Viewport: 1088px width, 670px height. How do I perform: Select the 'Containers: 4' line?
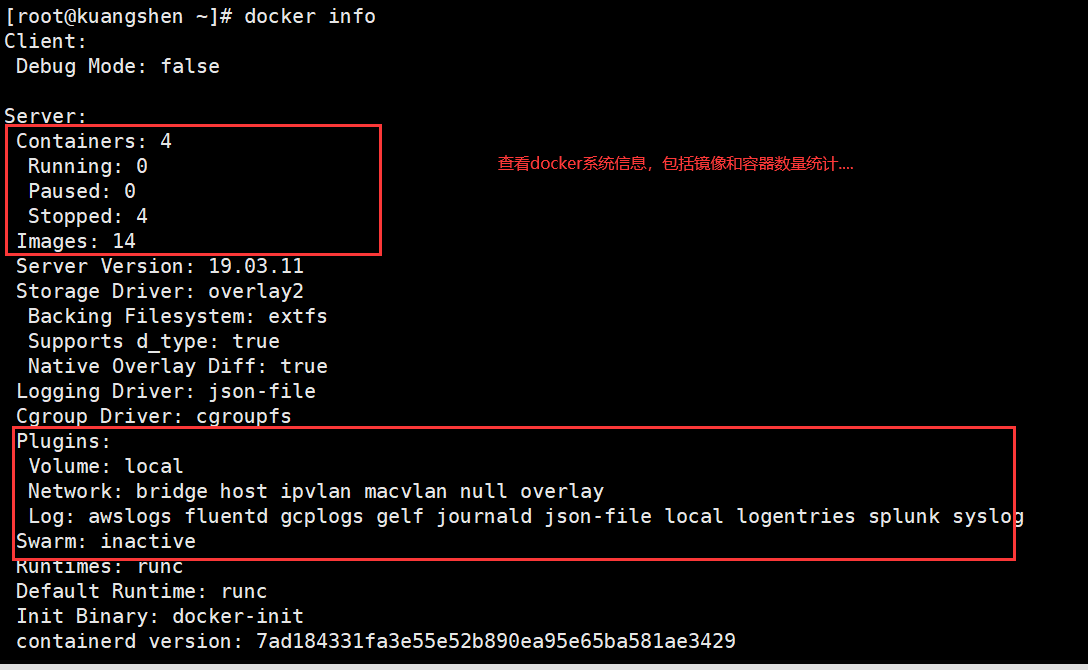pyautogui.click(x=94, y=141)
